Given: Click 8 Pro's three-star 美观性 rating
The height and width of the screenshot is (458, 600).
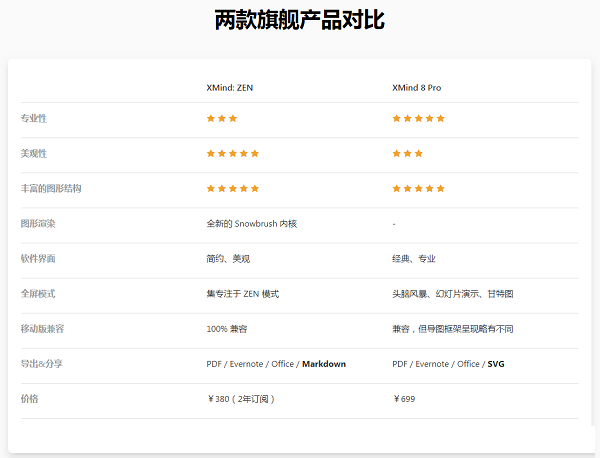Looking at the screenshot, I should [x=408, y=153].
